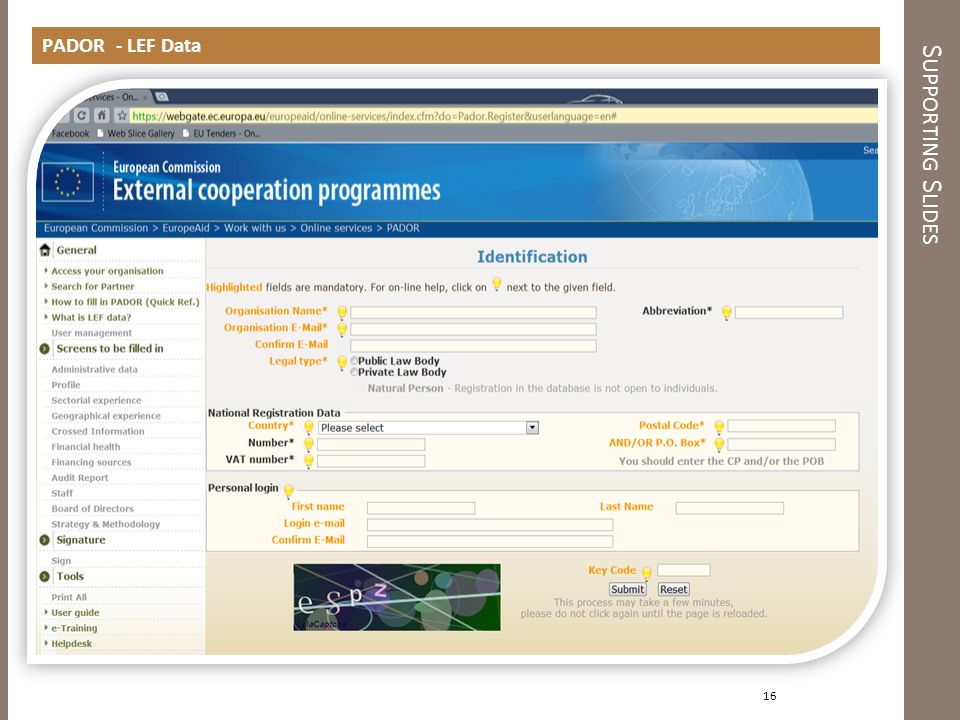Click the Reset button
Image resolution: width=960 pixels, height=720 pixels.
pyautogui.click(x=673, y=589)
